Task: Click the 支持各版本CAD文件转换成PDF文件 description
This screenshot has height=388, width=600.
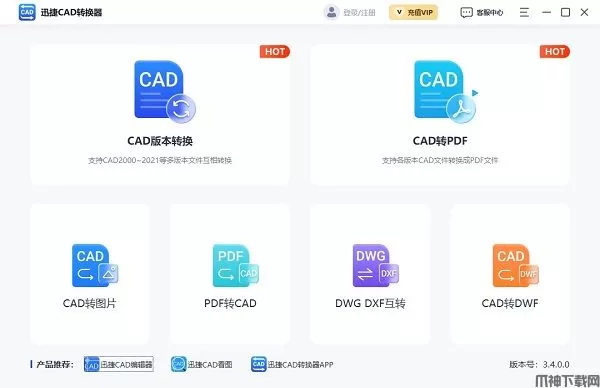Action: click(x=440, y=160)
